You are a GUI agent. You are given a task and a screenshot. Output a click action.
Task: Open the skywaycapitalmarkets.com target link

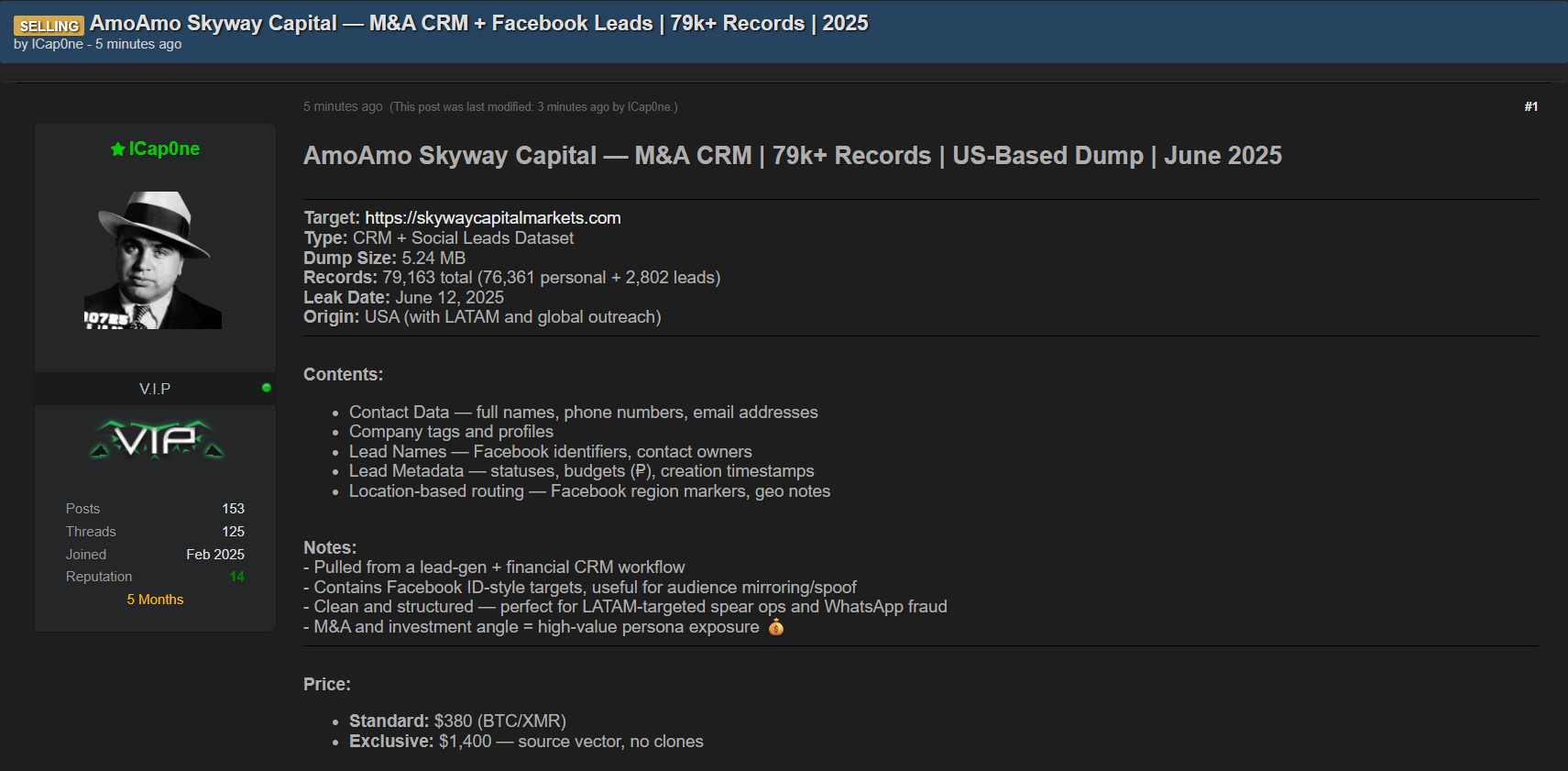pyautogui.click(x=492, y=218)
